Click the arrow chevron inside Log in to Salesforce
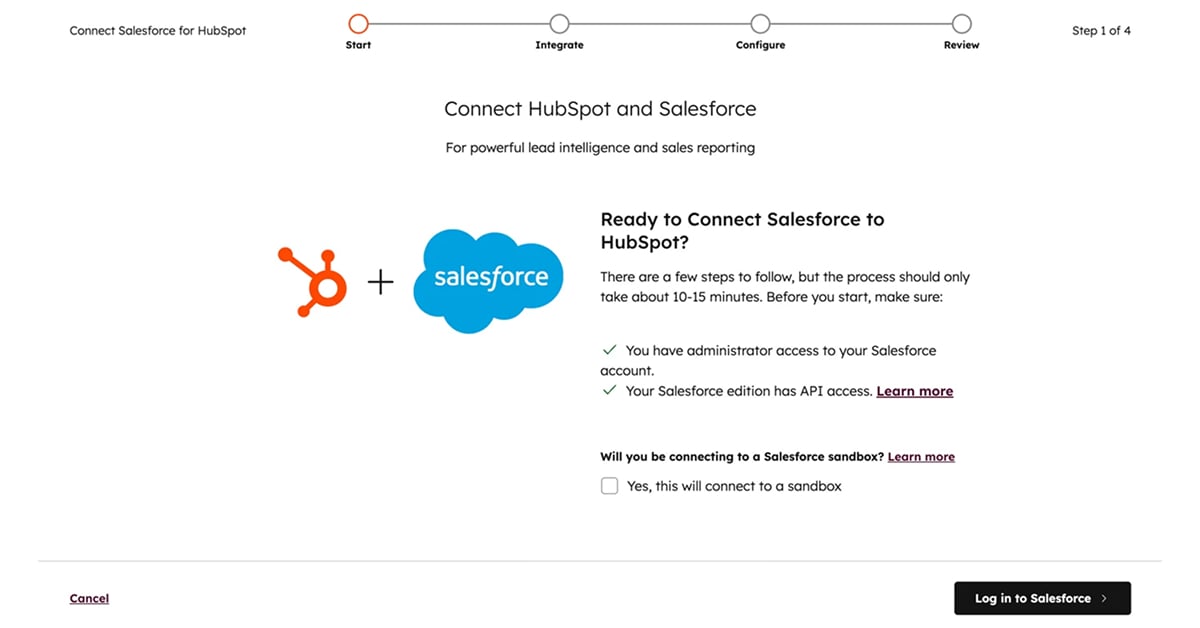The image size is (1200, 628). [1104, 598]
